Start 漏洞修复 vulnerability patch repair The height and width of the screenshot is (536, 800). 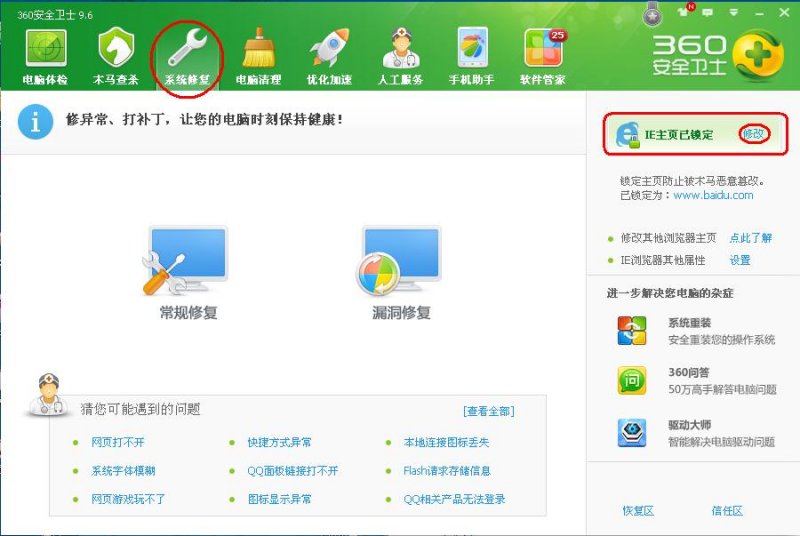coord(401,273)
